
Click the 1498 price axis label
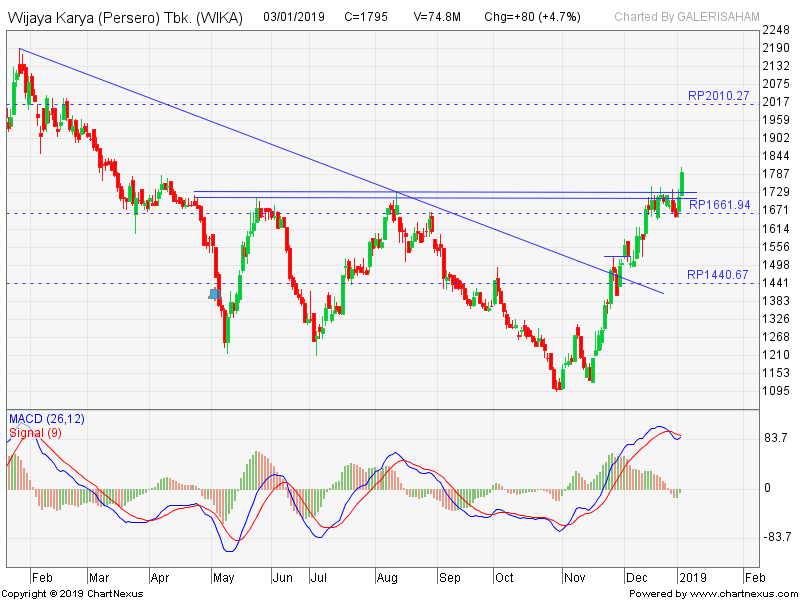pyautogui.click(x=776, y=264)
